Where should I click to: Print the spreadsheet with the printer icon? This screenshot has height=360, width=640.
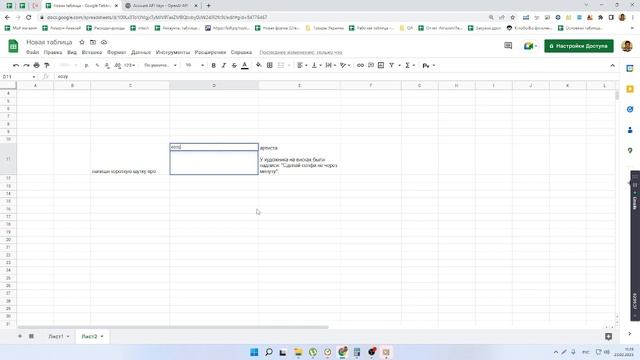coord(36,65)
